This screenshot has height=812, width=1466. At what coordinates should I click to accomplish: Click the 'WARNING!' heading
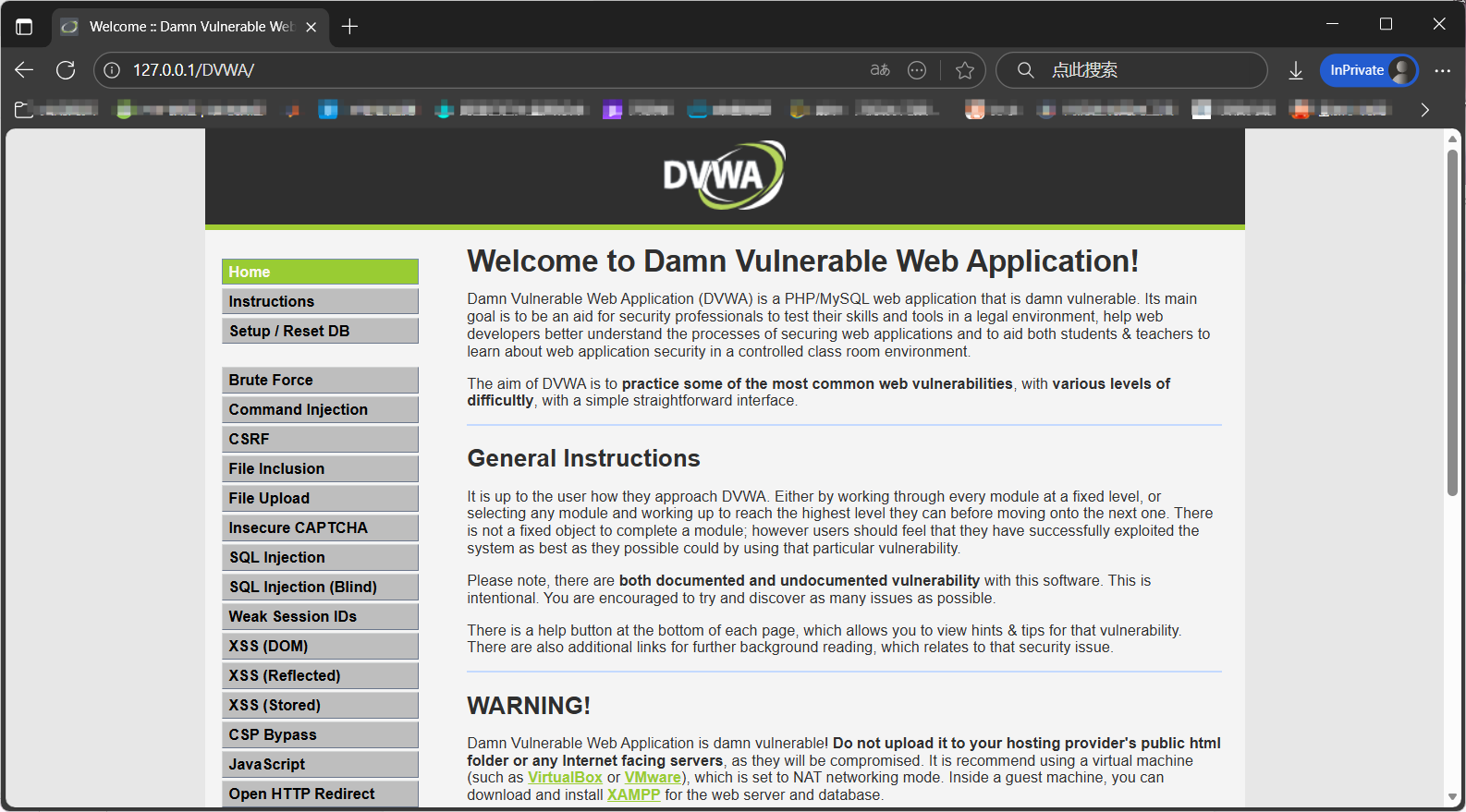tap(529, 706)
